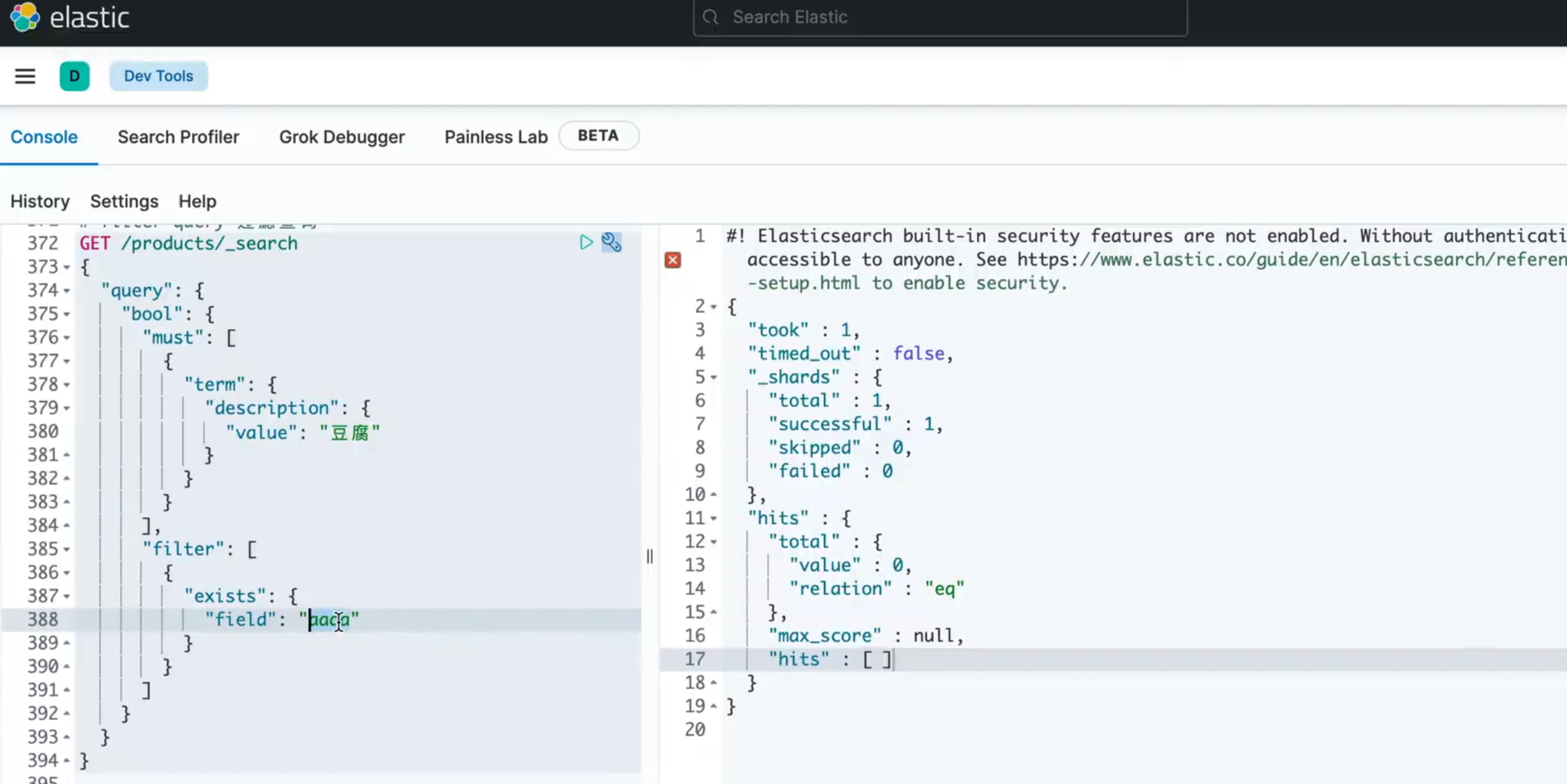The image size is (1567, 784).
Task: Open the History panel
Action: click(x=40, y=201)
